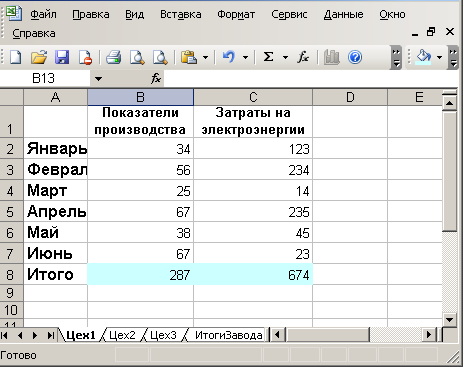Click the vertical scrollbar down arrow
464x367 pixels.
449,320
